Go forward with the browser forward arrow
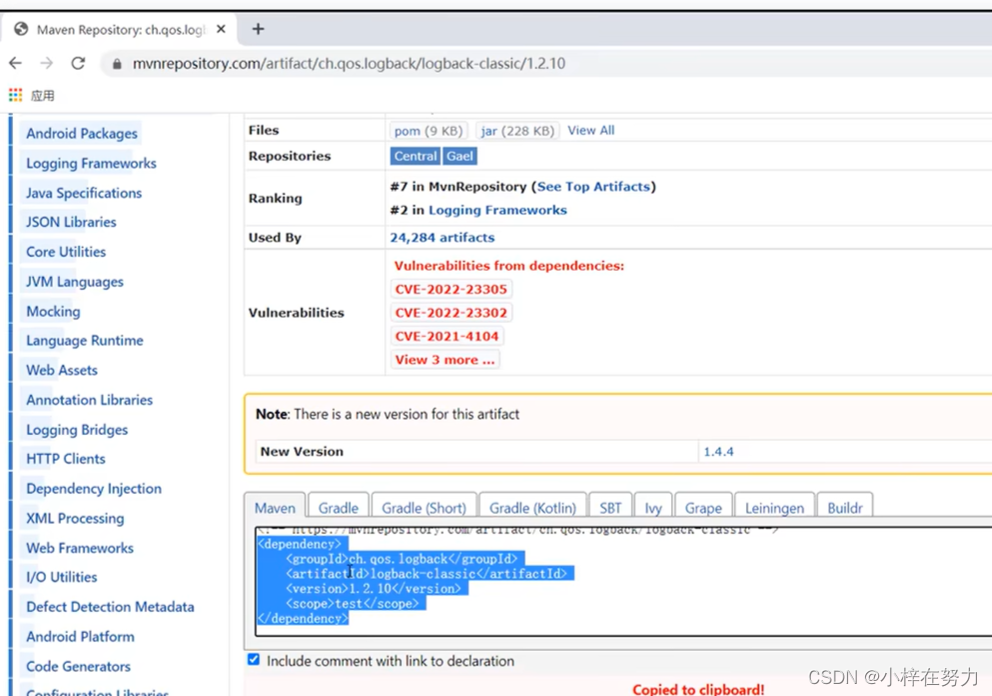The image size is (992, 696). (x=47, y=63)
